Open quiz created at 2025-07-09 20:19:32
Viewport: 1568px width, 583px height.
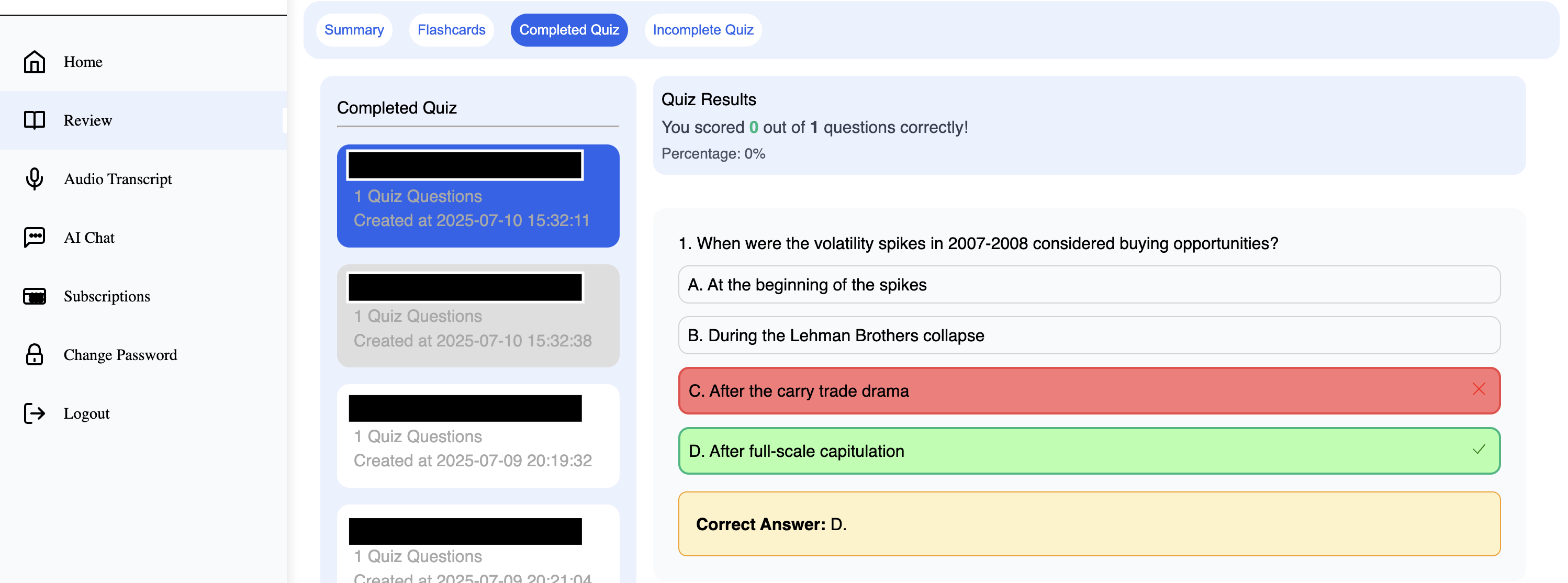[x=478, y=436]
